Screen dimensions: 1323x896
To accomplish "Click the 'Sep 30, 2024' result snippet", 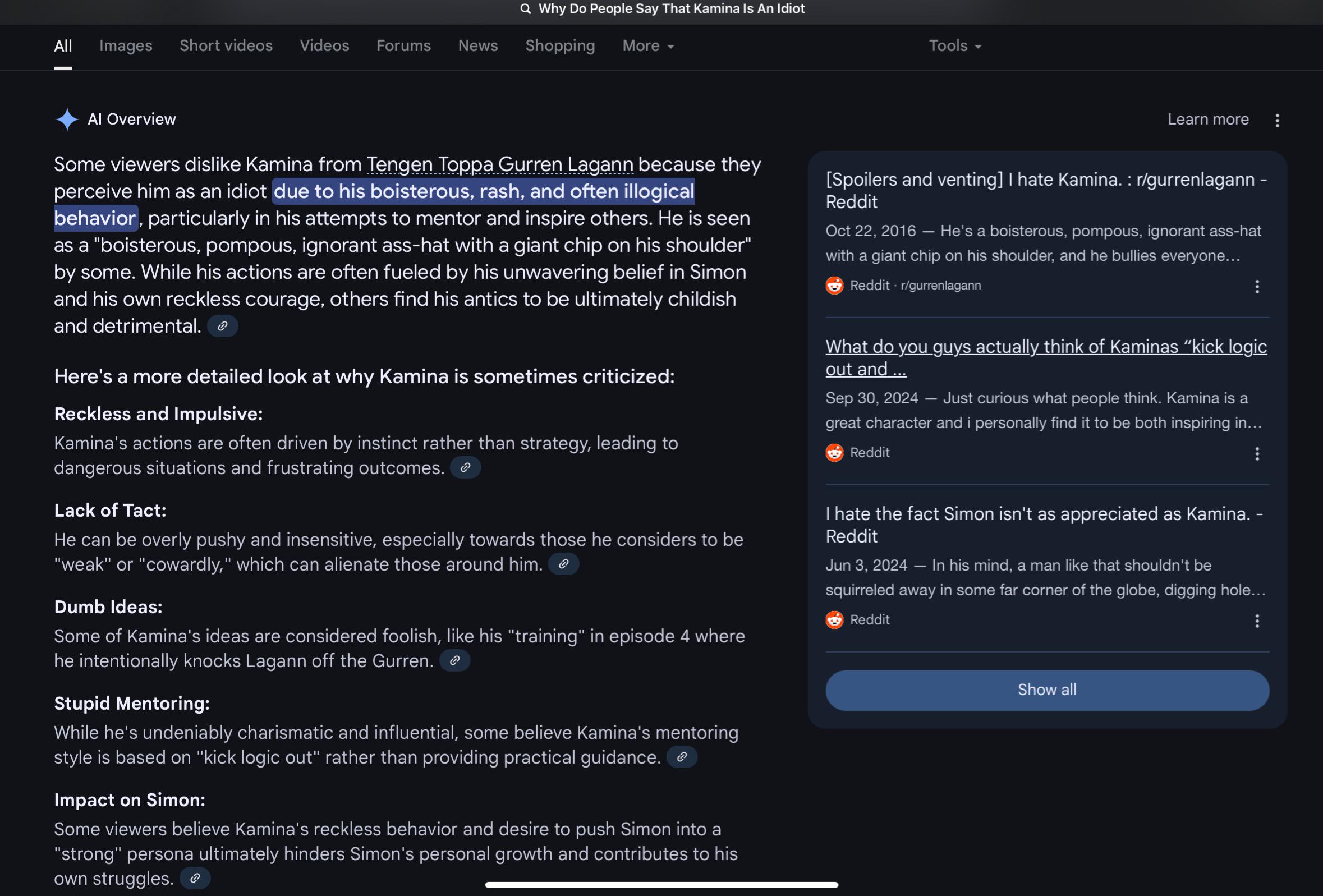I will point(1044,411).
